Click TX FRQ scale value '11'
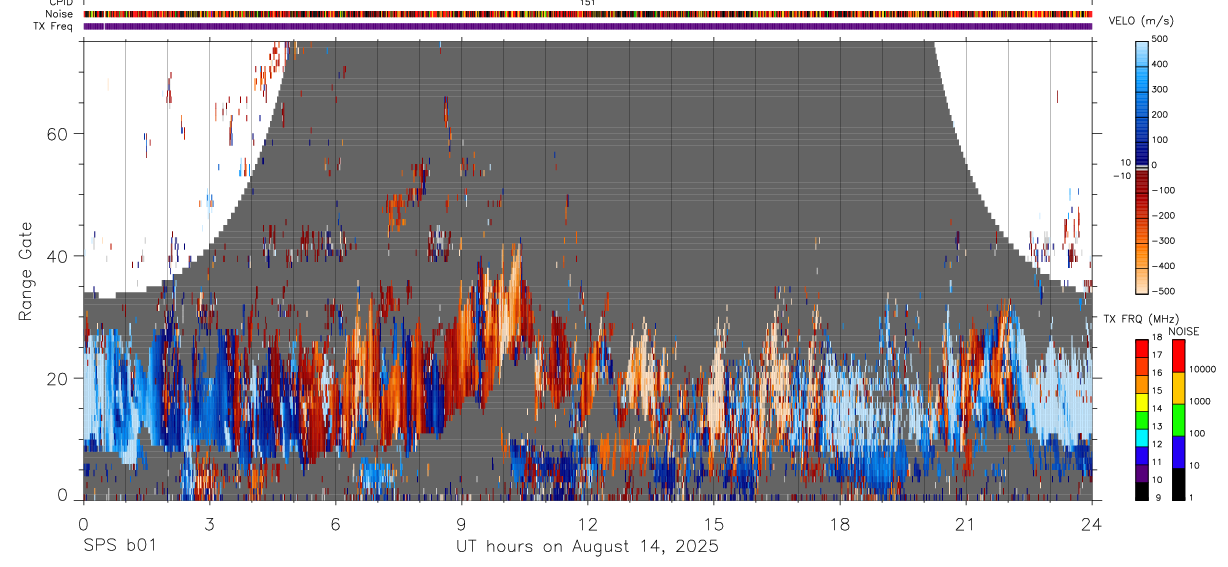The width and height of the screenshot is (1228, 567). coord(1157,461)
